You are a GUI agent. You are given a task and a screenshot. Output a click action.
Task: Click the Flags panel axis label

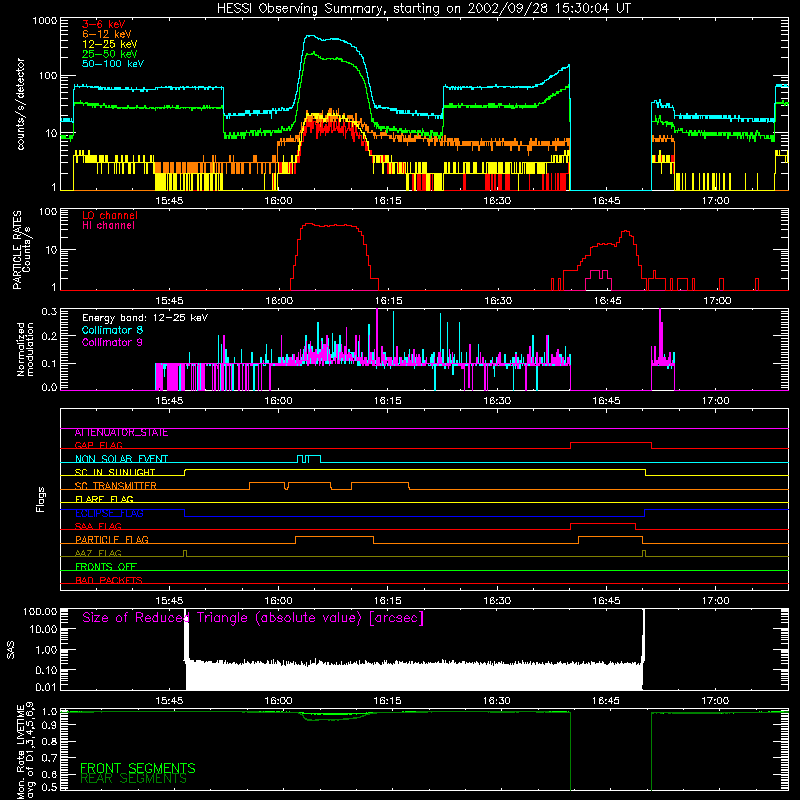[40, 500]
